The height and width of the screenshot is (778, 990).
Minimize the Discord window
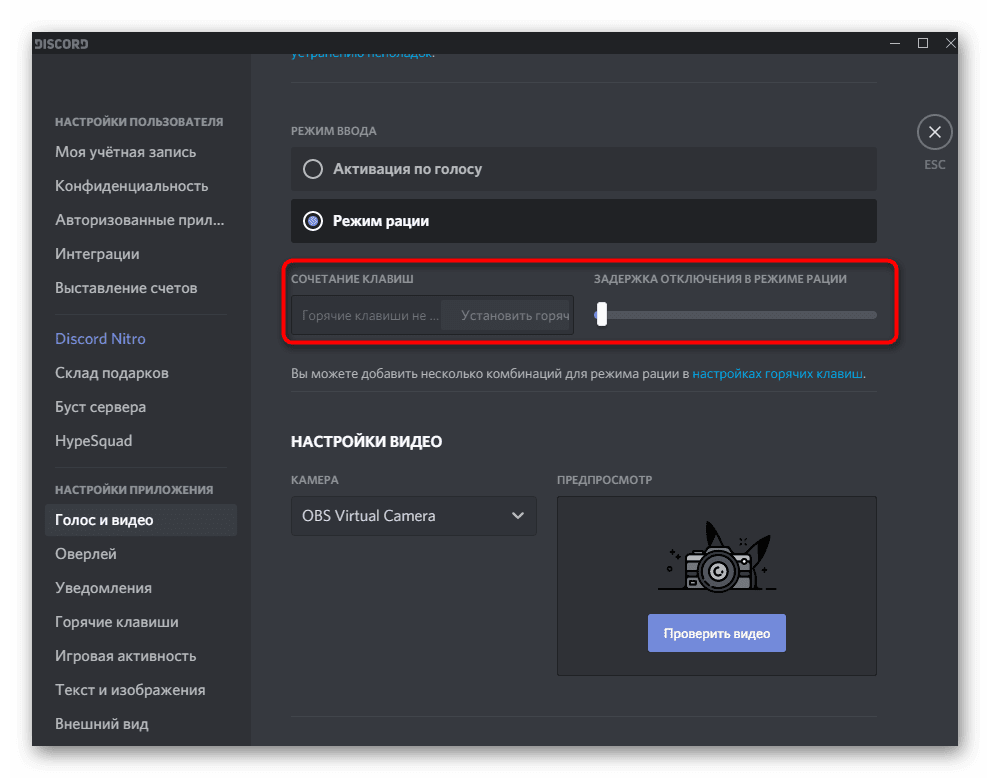[x=895, y=43]
